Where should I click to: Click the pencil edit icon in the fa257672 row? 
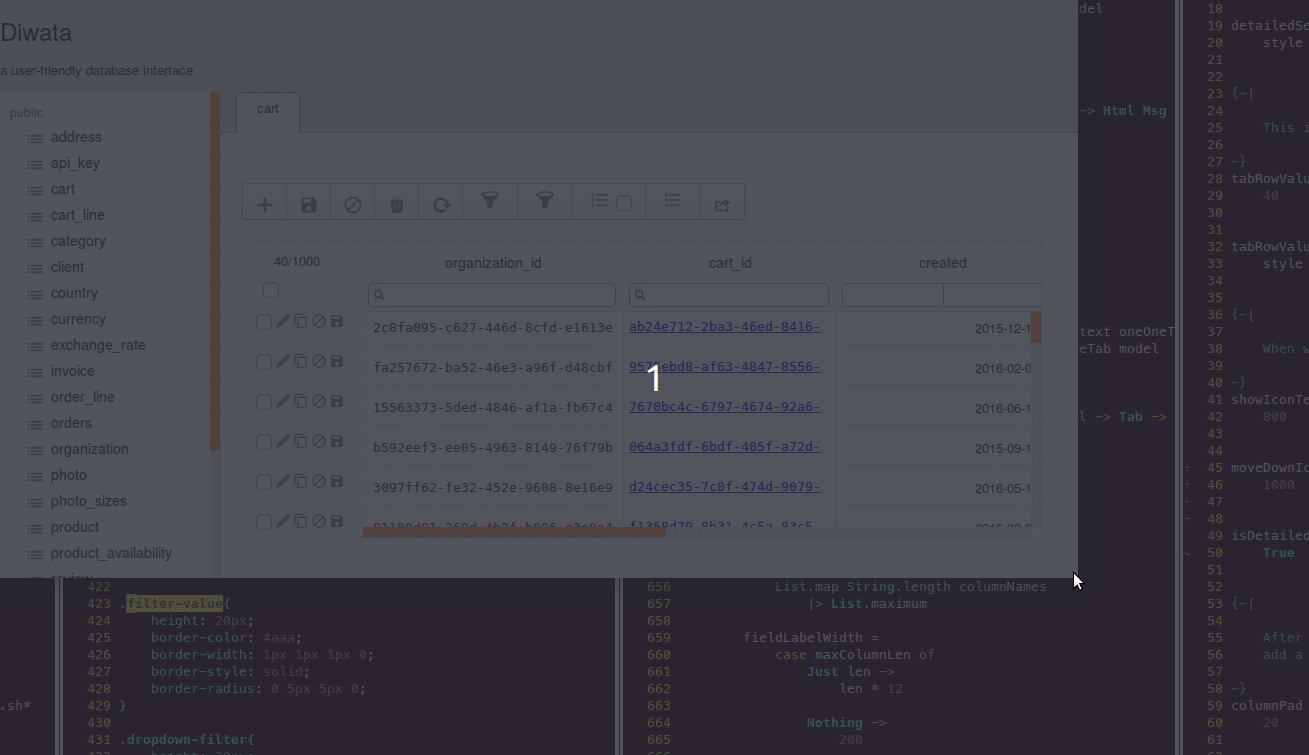(283, 361)
